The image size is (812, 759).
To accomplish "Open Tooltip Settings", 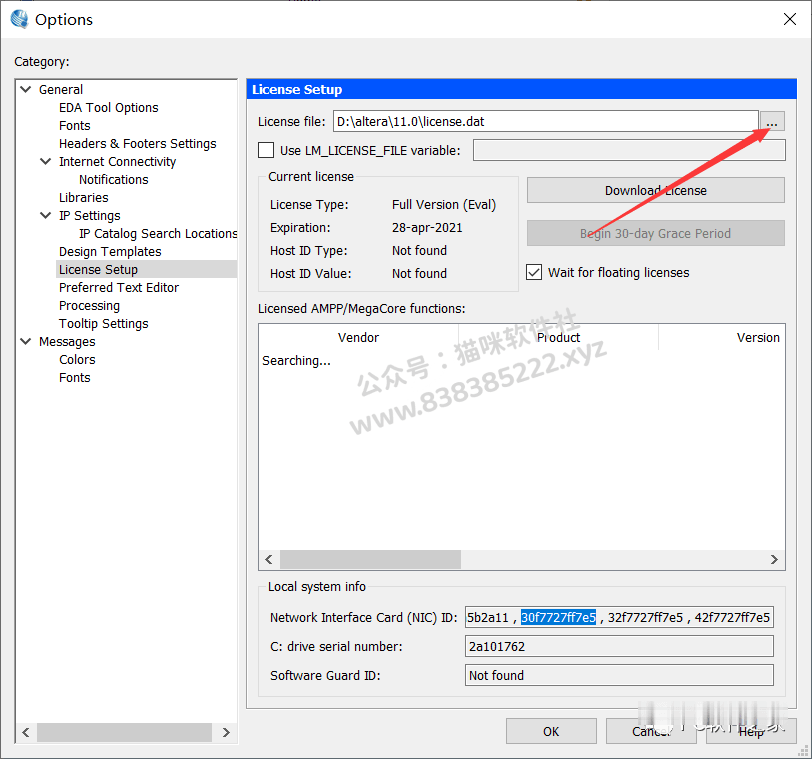I will (x=104, y=324).
